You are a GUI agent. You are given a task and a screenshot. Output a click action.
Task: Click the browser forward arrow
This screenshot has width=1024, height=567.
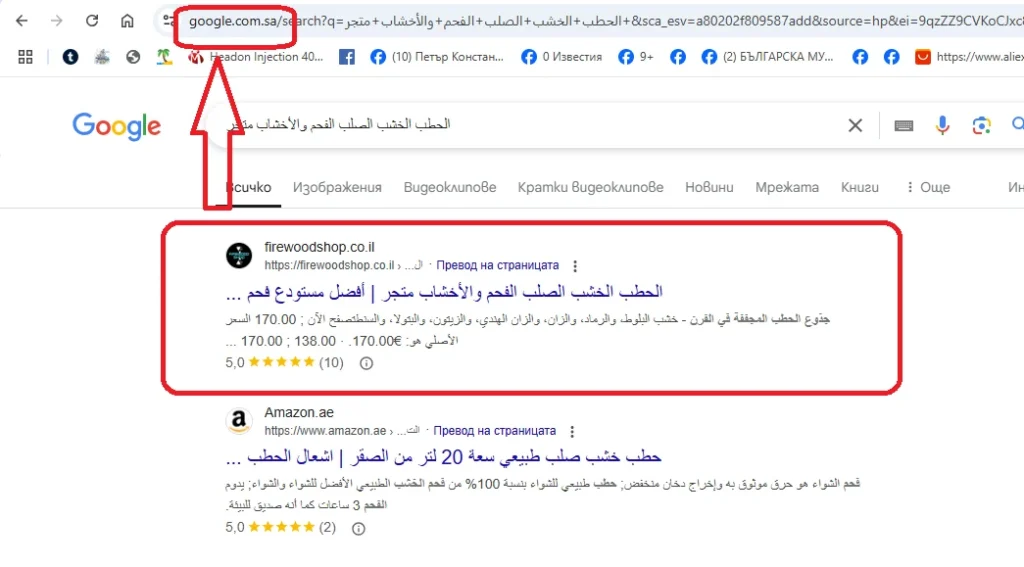[x=57, y=21]
